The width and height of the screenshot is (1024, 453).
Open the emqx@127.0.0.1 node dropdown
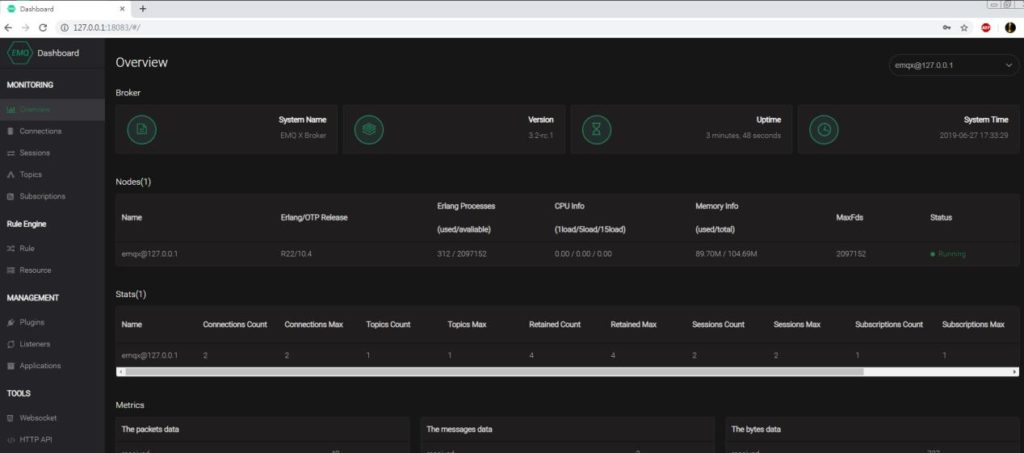point(954,65)
